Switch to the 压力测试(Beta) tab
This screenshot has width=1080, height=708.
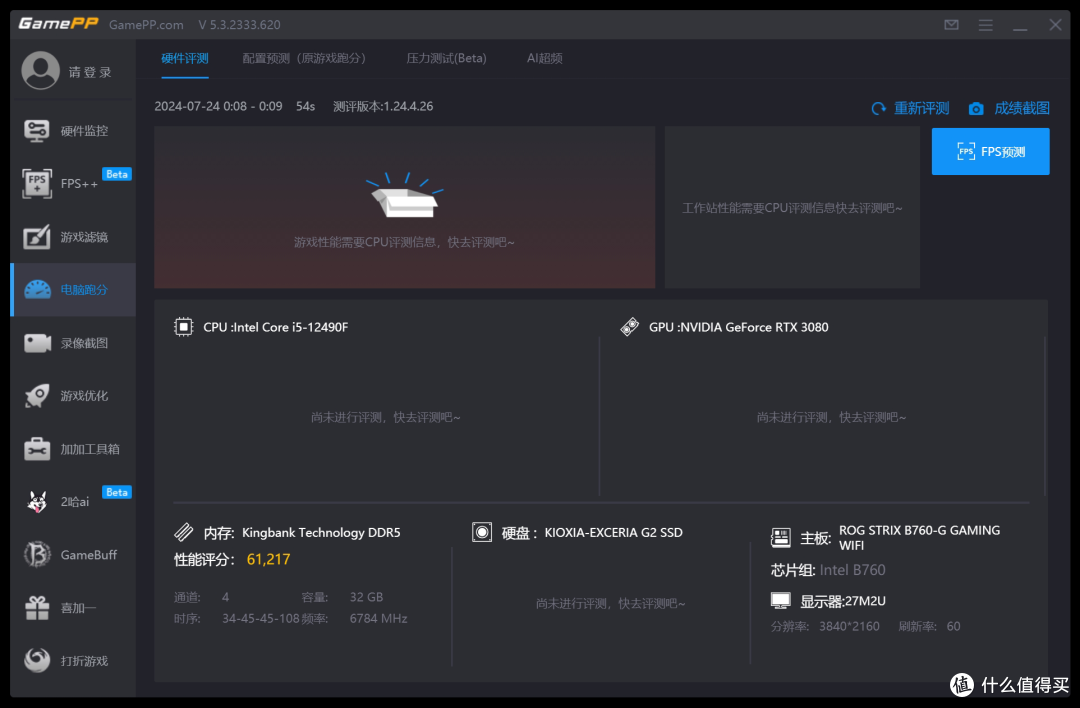click(446, 59)
